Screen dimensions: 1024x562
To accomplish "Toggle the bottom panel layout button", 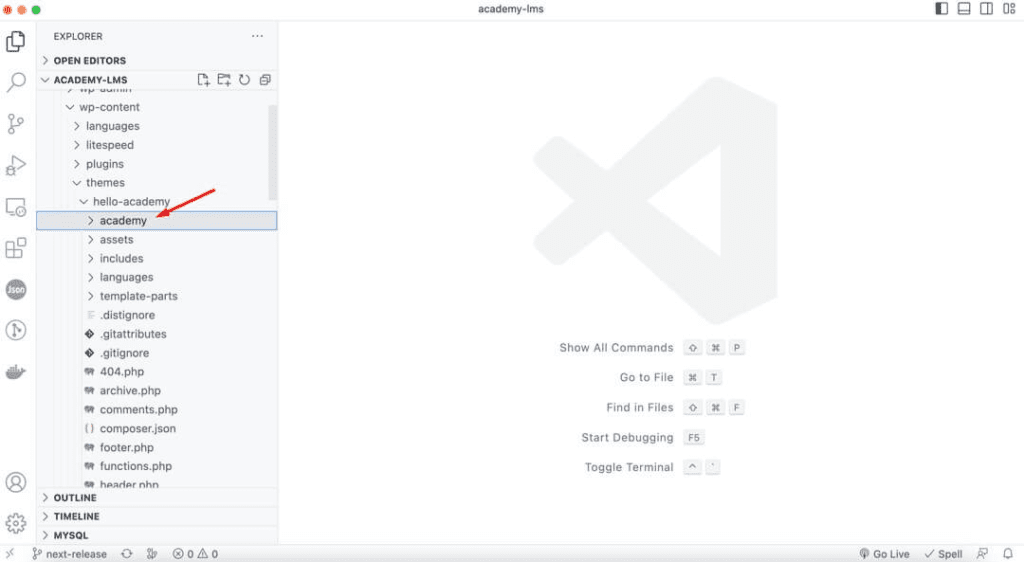I will pos(964,9).
